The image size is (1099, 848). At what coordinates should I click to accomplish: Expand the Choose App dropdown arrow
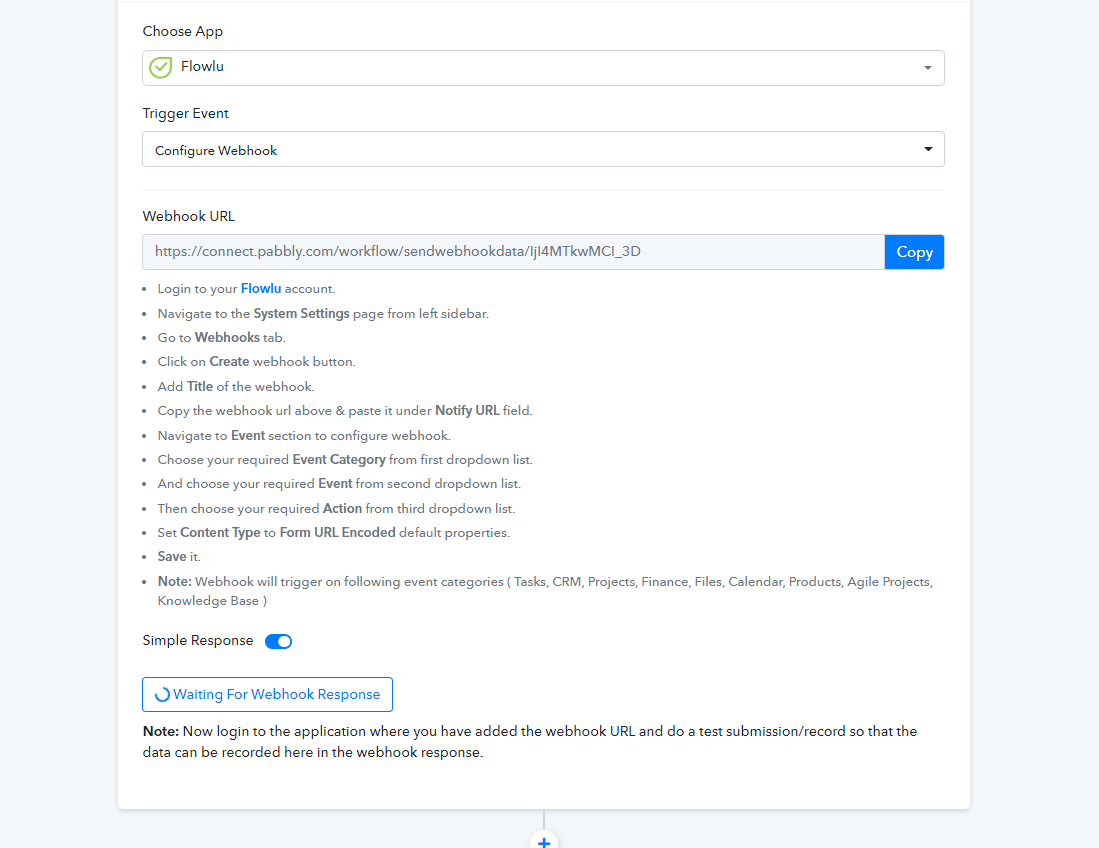927,68
